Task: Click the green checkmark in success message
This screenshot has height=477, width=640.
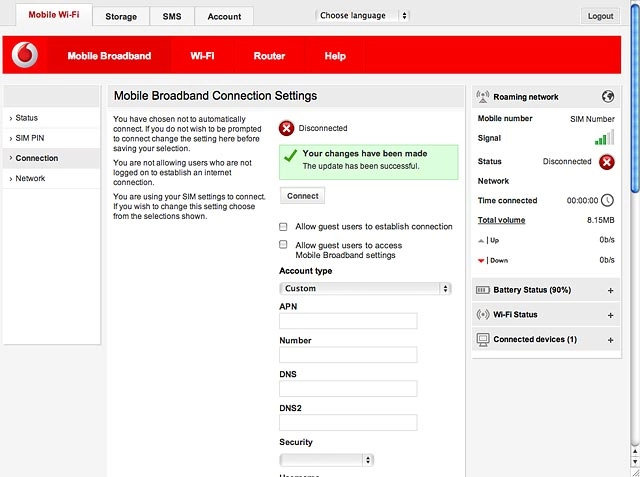Action: (290, 155)
